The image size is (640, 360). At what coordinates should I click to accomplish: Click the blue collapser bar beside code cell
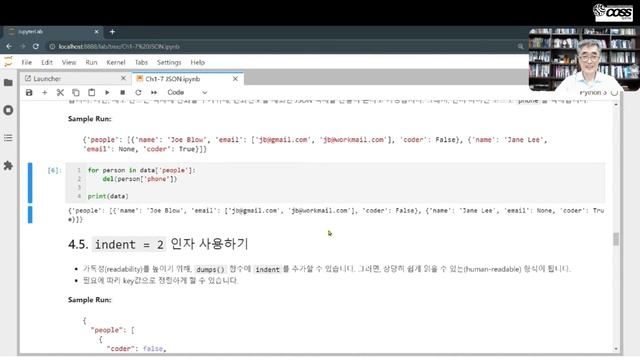tap(30, 183)
